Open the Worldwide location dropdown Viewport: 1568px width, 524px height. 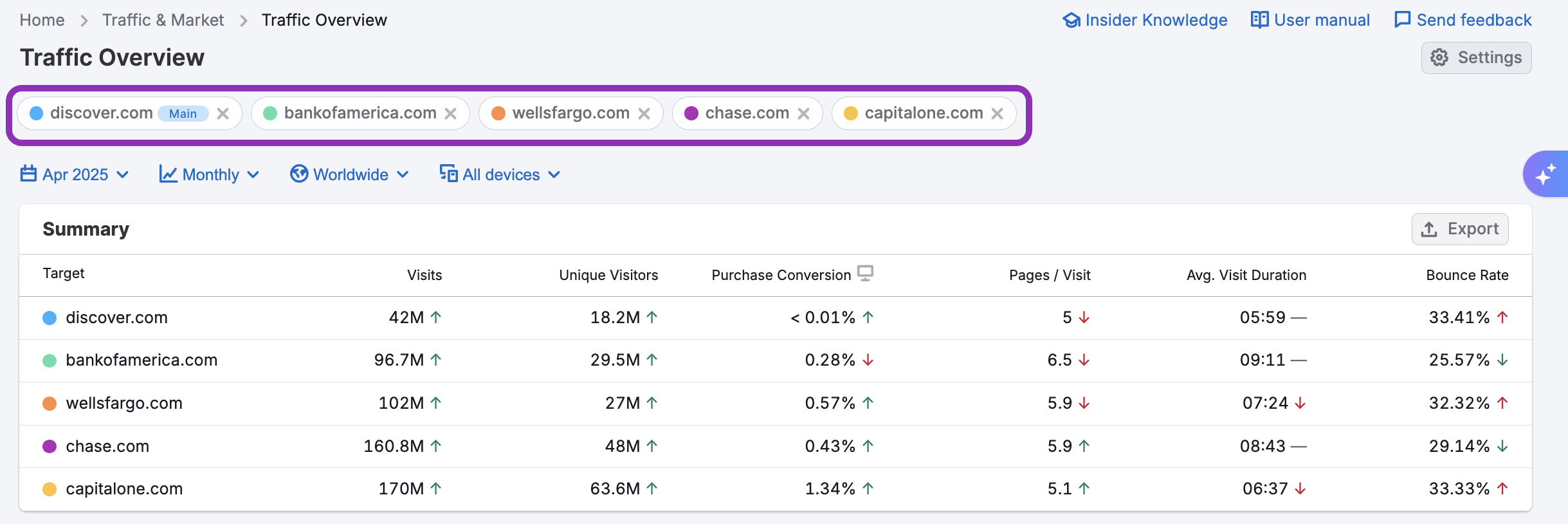(349, 174)
